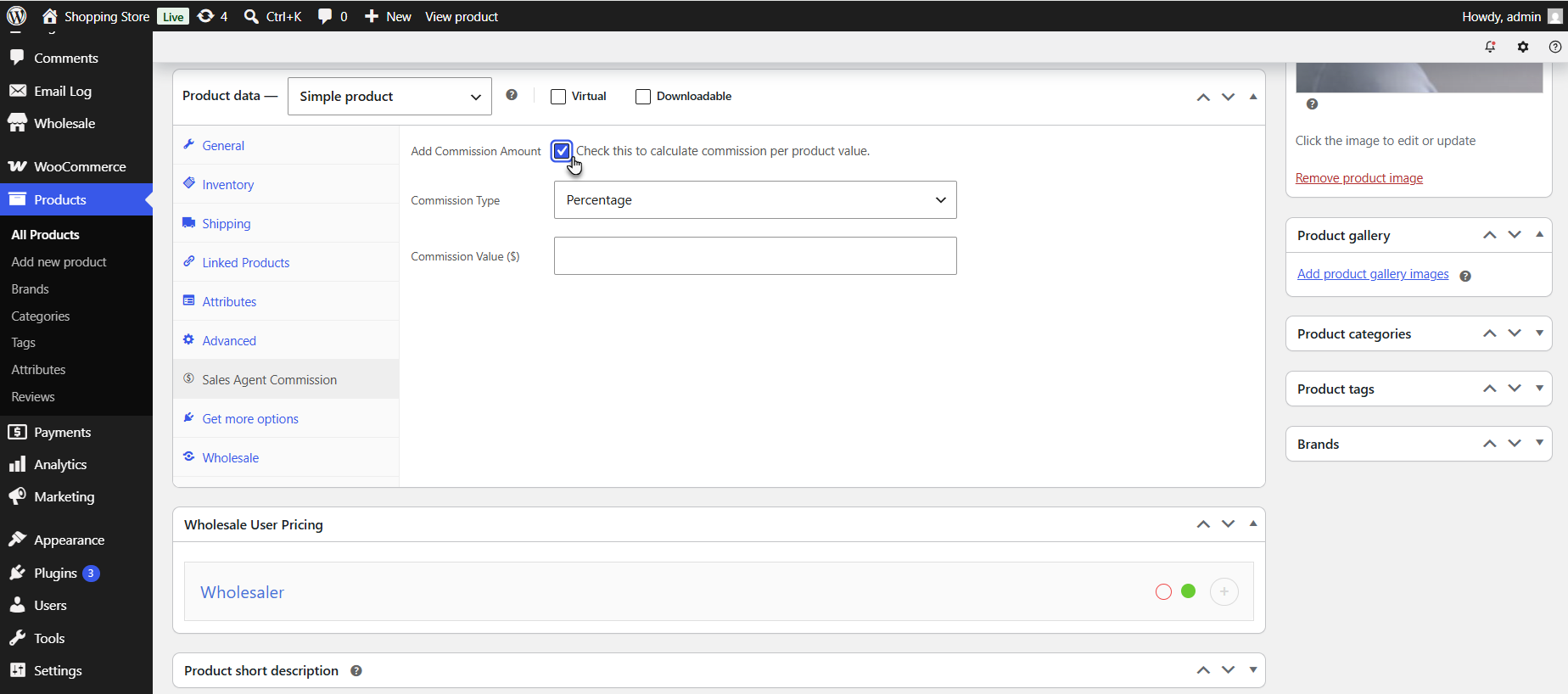Viewport: 1568px width, 694px height.
Task: Click the help question icon at top right
Action: tap(1555, 47)
